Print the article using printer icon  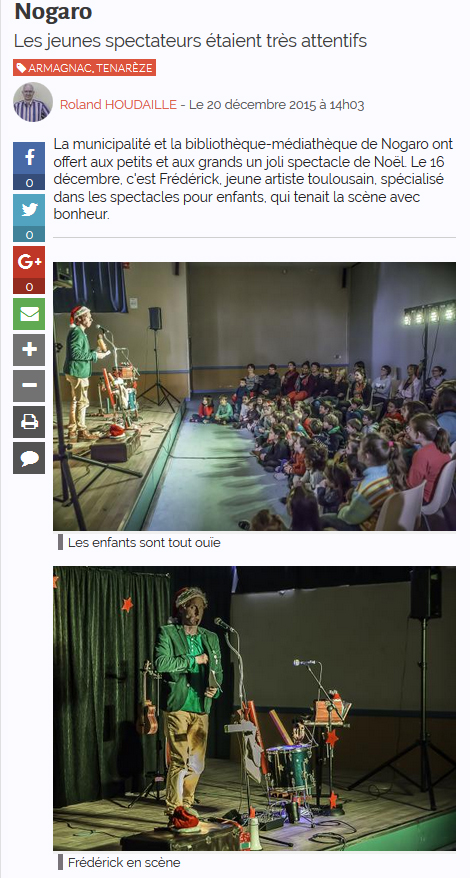click(x=29, y=422)
